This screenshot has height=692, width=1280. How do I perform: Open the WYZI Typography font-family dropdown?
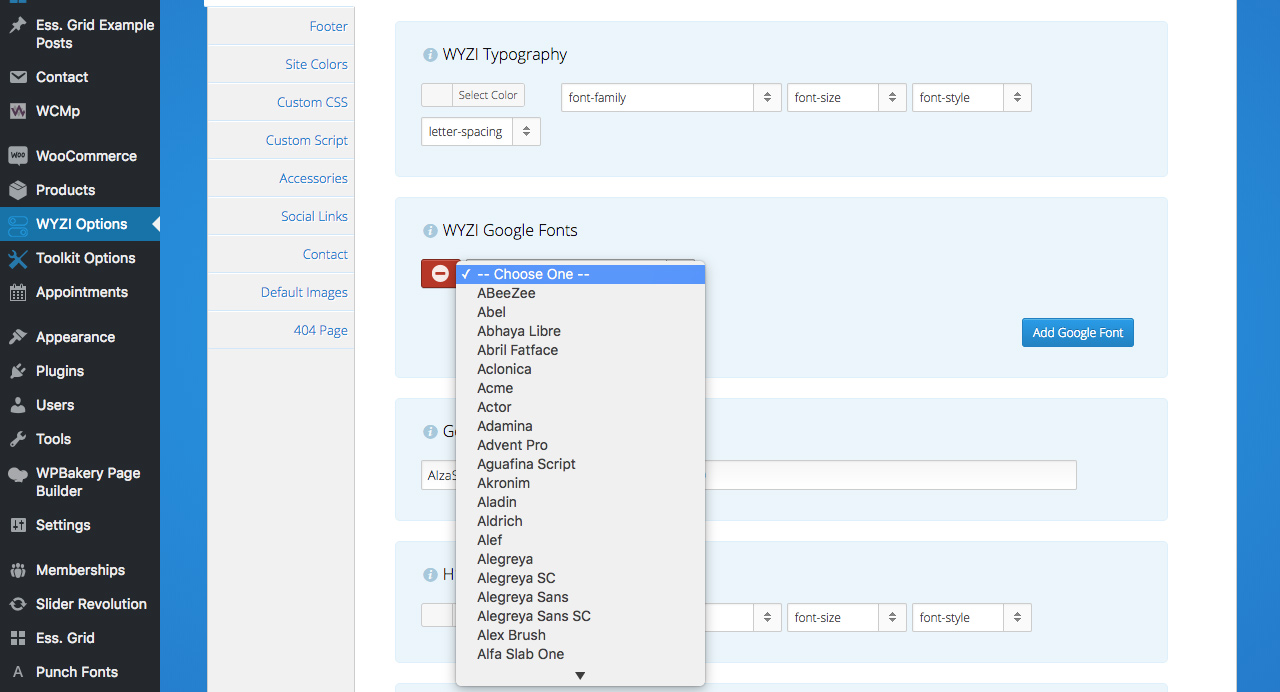click(671, 98)
